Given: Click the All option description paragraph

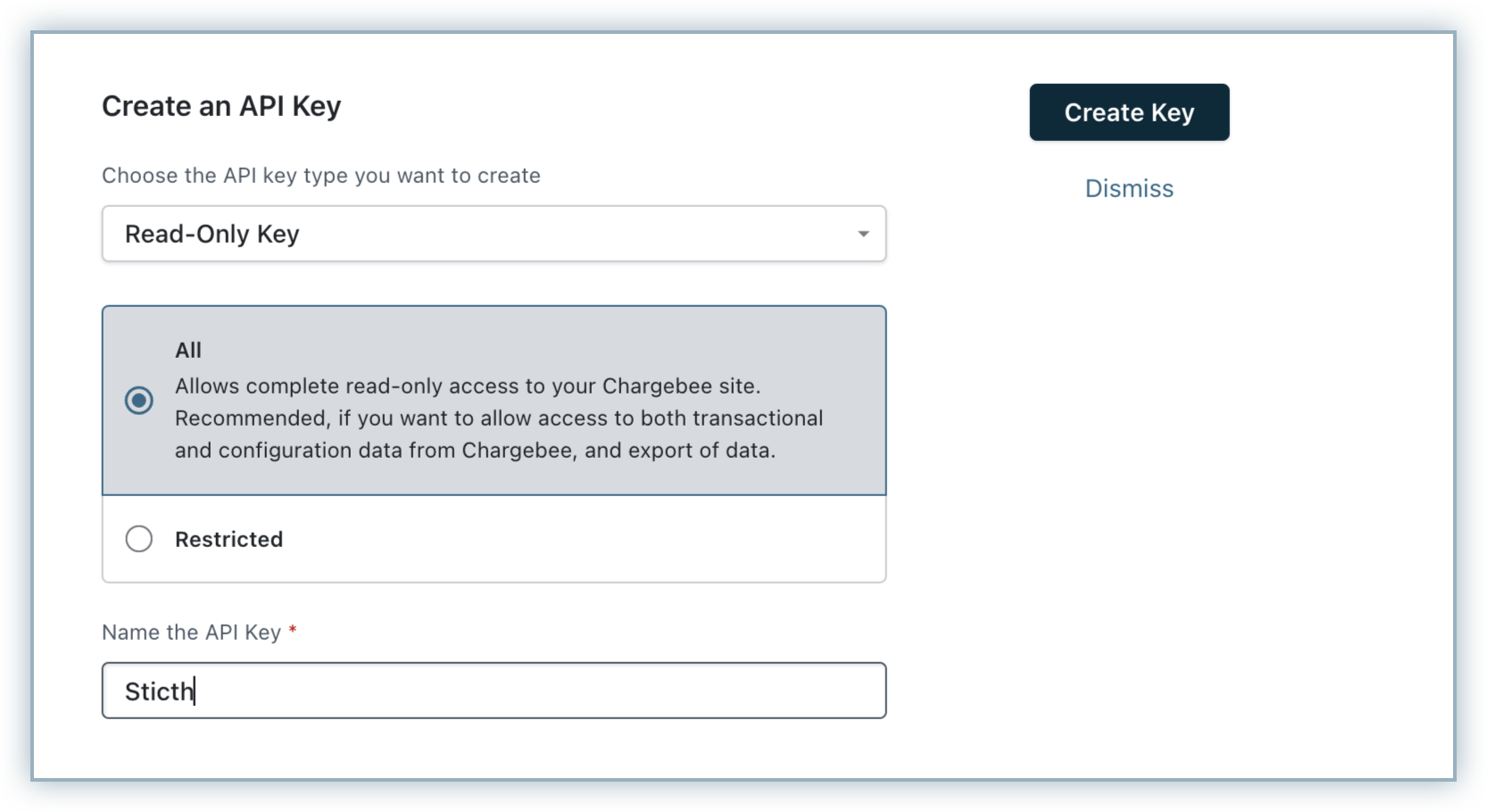Looking at the screenshot, I should point(499,418).
